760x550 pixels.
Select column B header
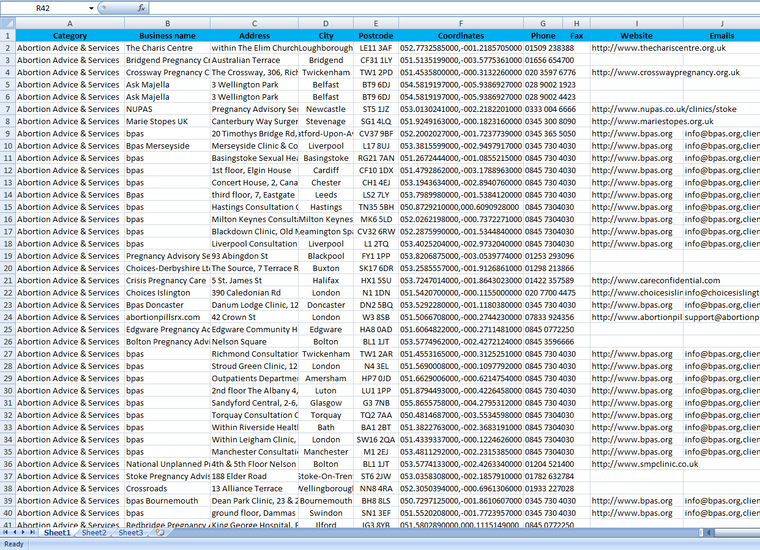tap(167, 23)
